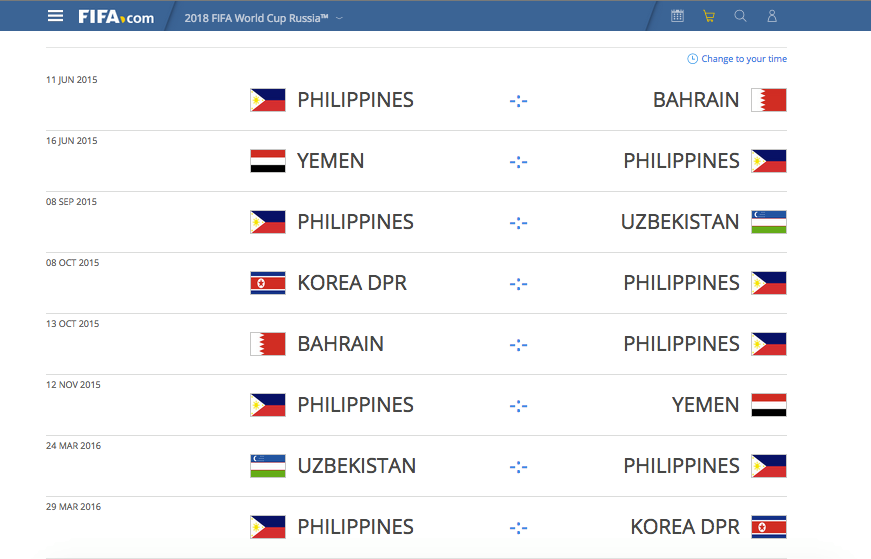
Task: Click Korea DPR flag in 08 Oct match
Action: point(268,283)
